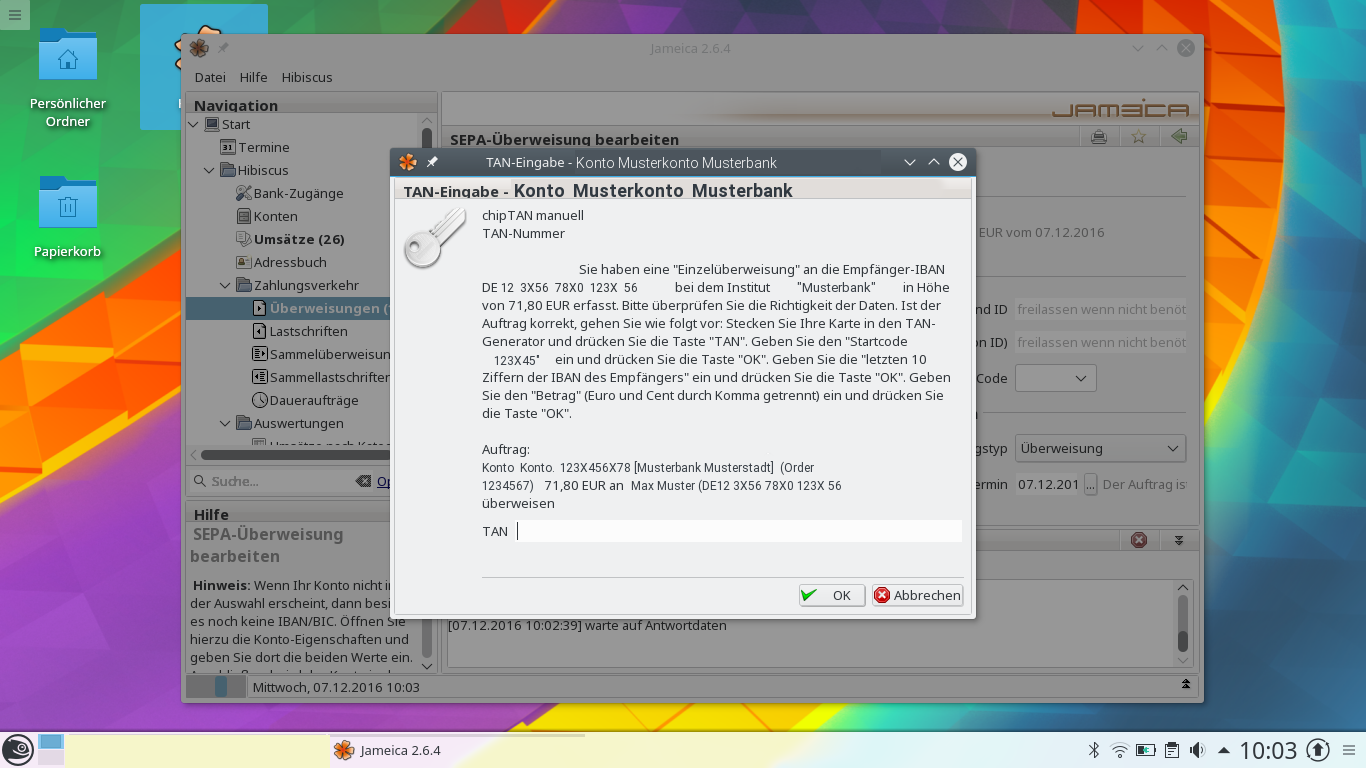Viewport: 1366px width, 768px height.
Task: Click the virtual desktop pager
Action: click(51, 750)
